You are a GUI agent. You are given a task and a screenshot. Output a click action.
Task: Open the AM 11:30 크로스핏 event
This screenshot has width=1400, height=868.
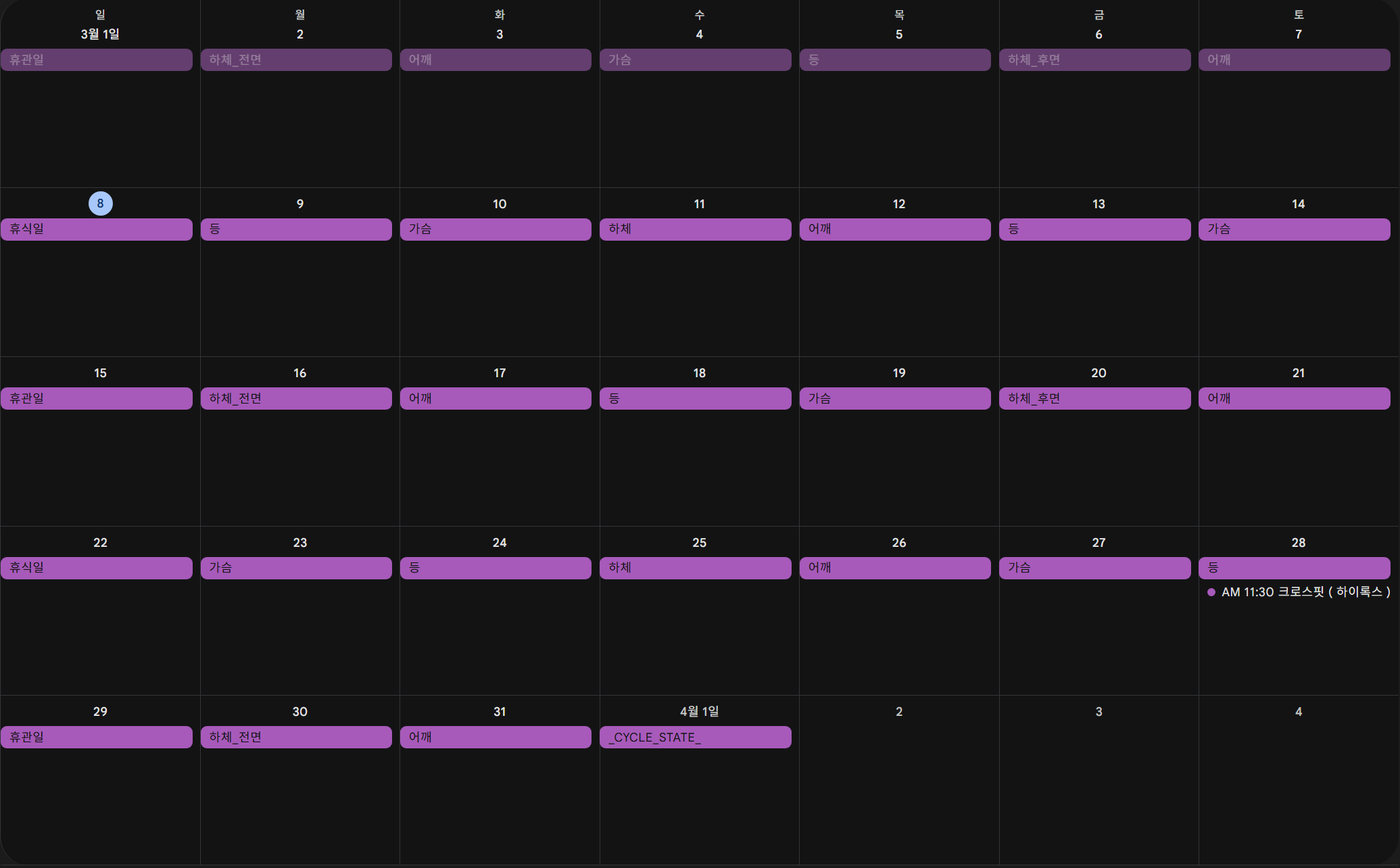tap(1298, 592)
